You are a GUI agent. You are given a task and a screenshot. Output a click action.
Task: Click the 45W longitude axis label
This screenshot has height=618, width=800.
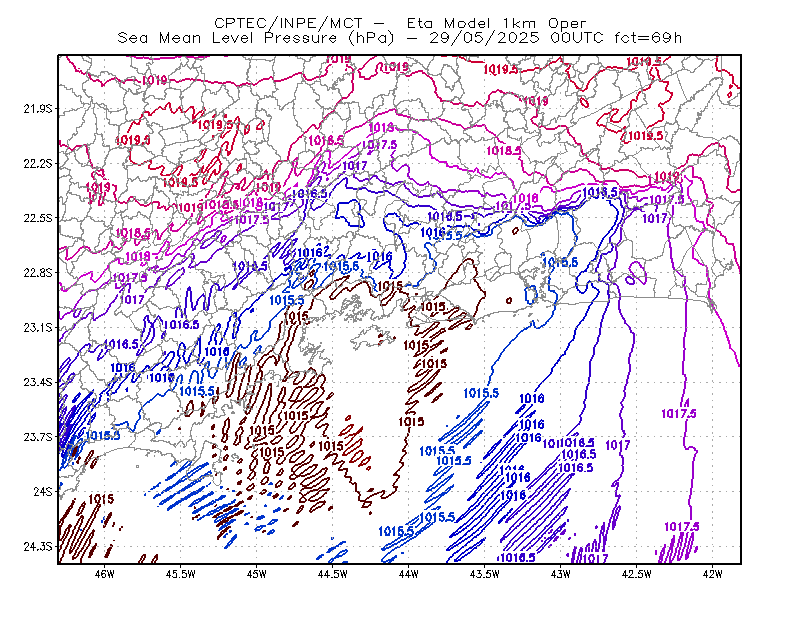click(x=257, y=574)
